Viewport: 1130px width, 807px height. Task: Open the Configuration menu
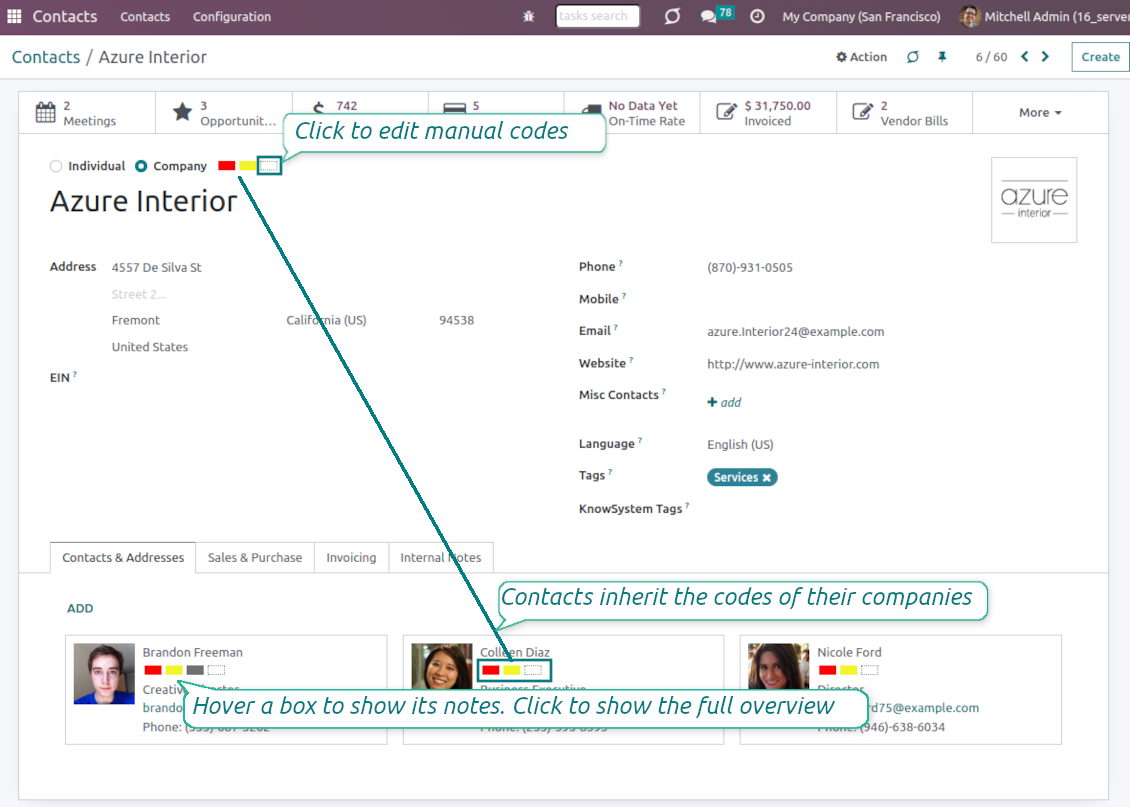click(x=232, y=17)
